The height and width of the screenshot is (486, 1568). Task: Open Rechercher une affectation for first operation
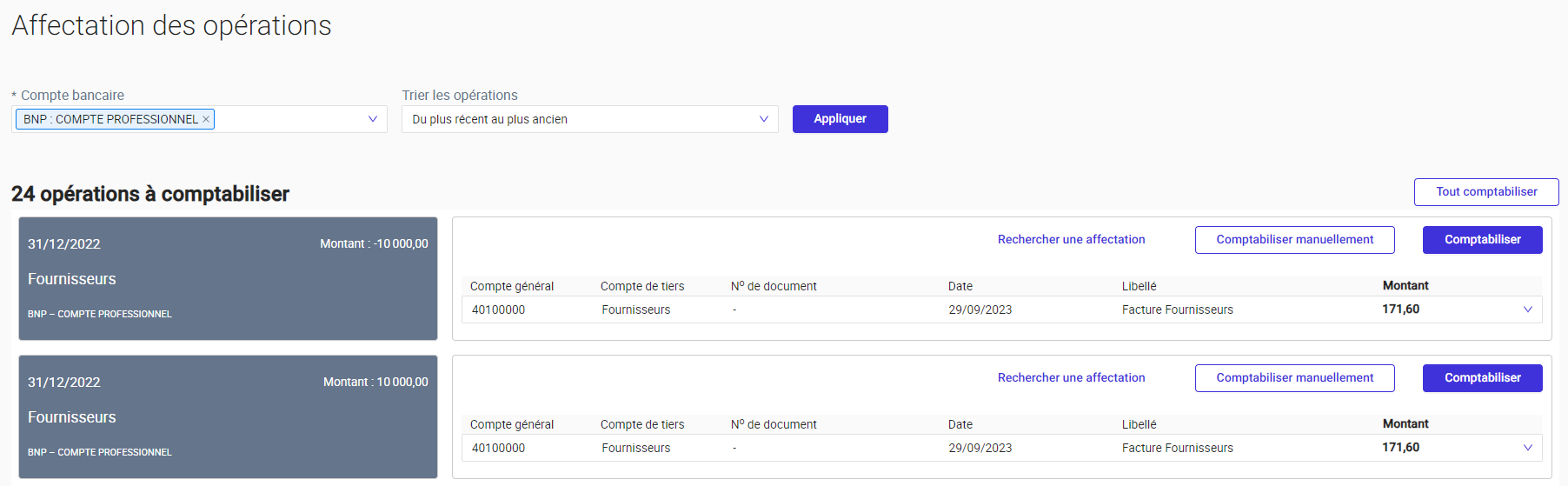click(1072, 239)
